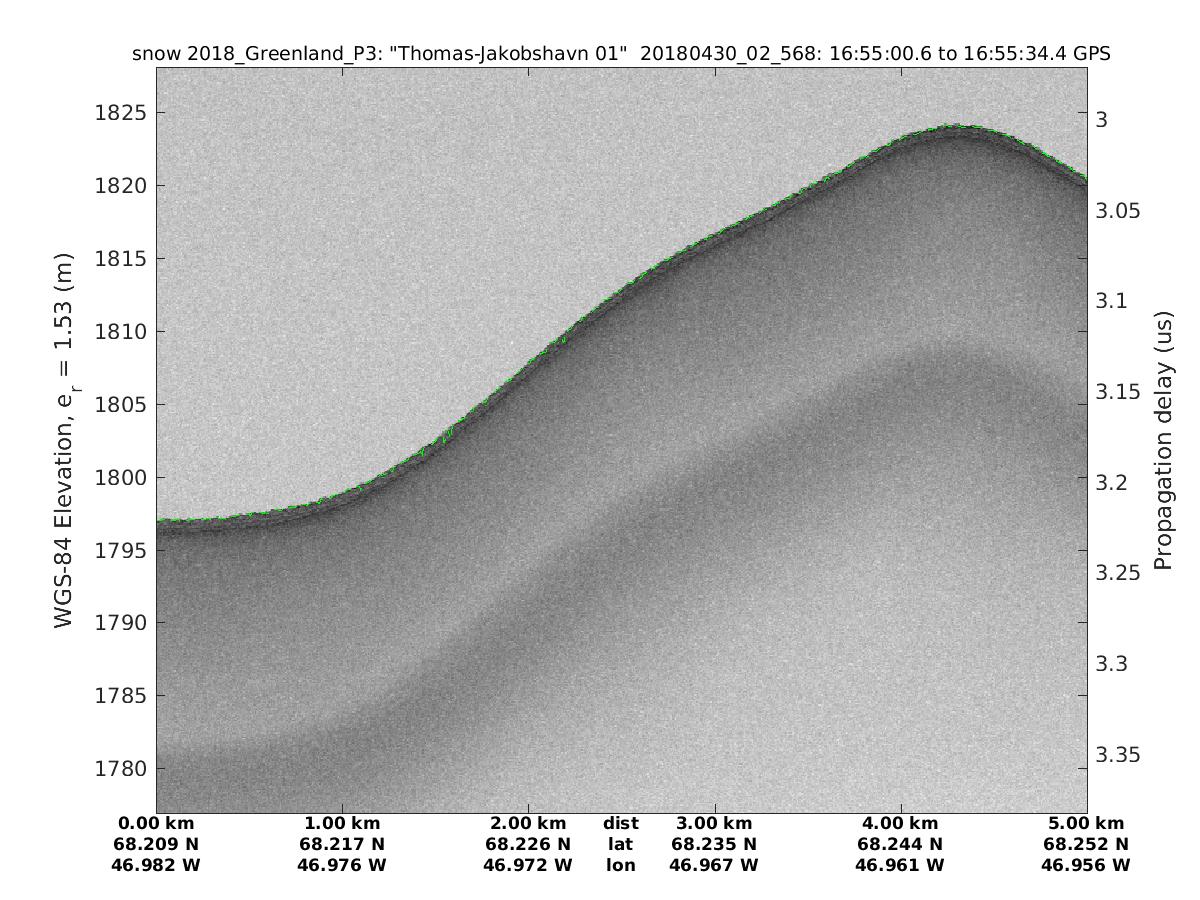This screenshot has width=1200, height=900.
Task: Click the 1825 elevation tick label
Action: [x=120, y=113]
